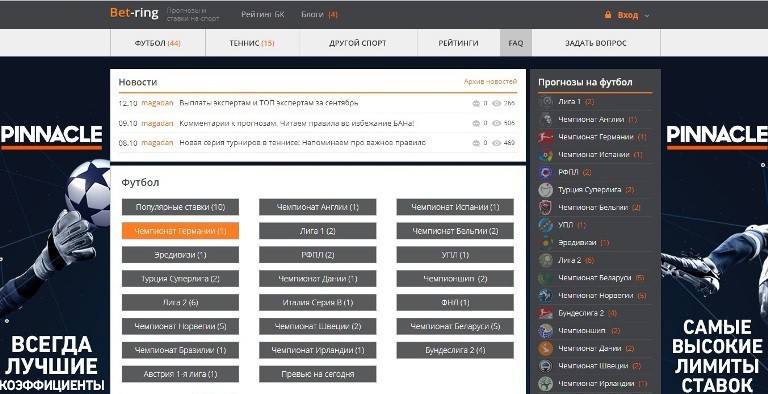Select the Другой спорт navigation tab
The height and width of the screenshot is (394, 768).
point(358,43)
